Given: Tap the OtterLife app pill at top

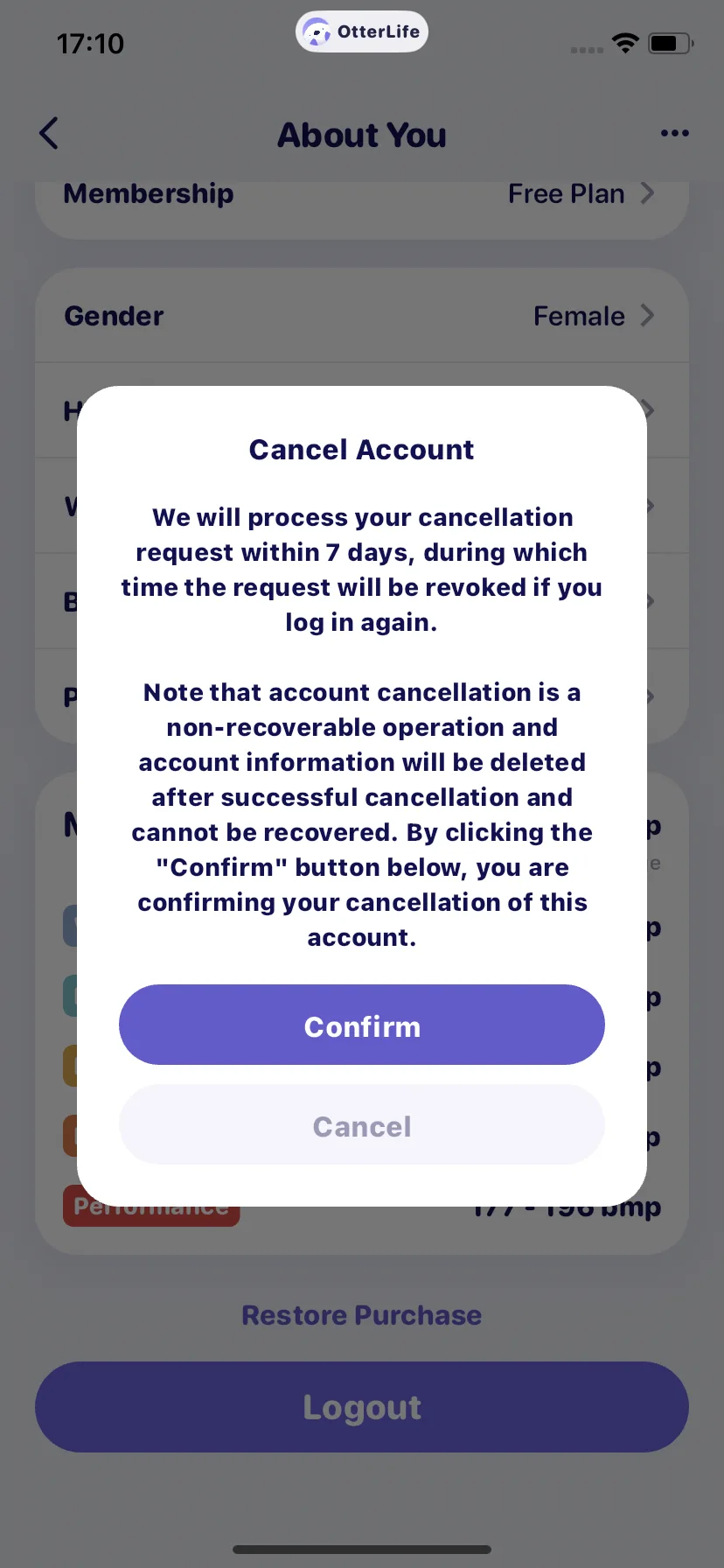Looking at the screenshot, I should click(x=362, y=32).
